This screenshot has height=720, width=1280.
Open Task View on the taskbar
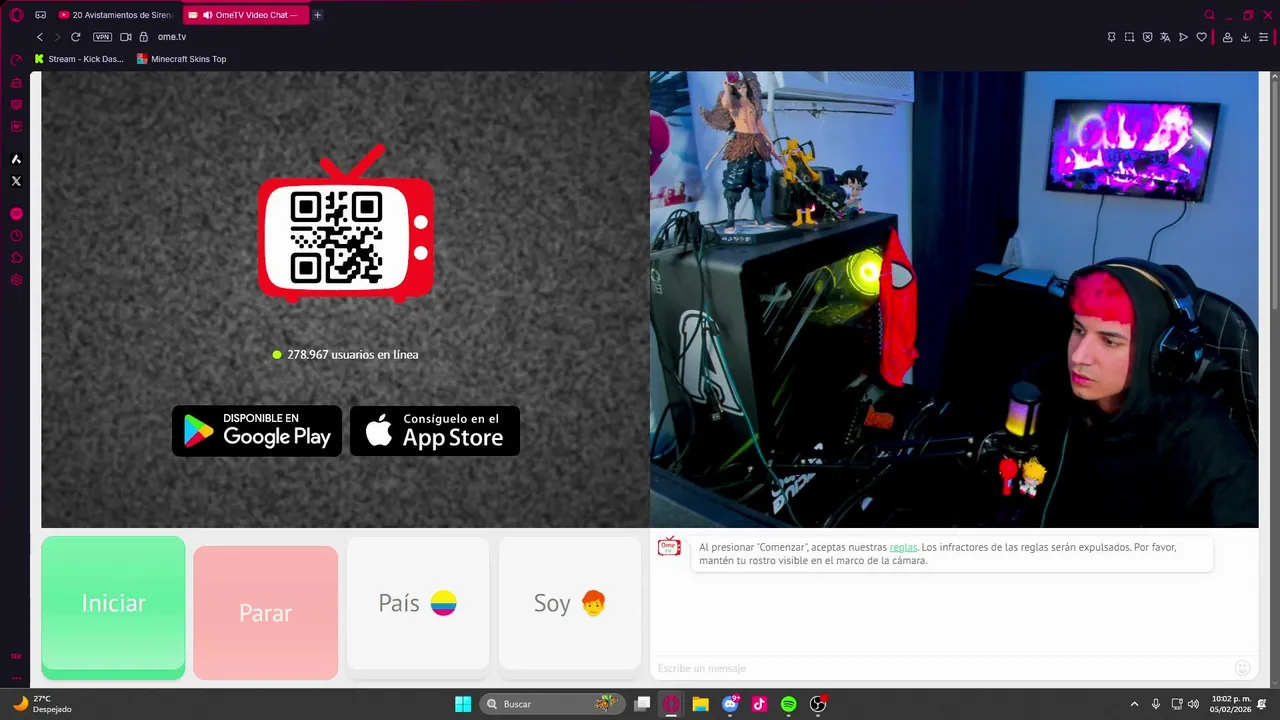pos(643,704)
